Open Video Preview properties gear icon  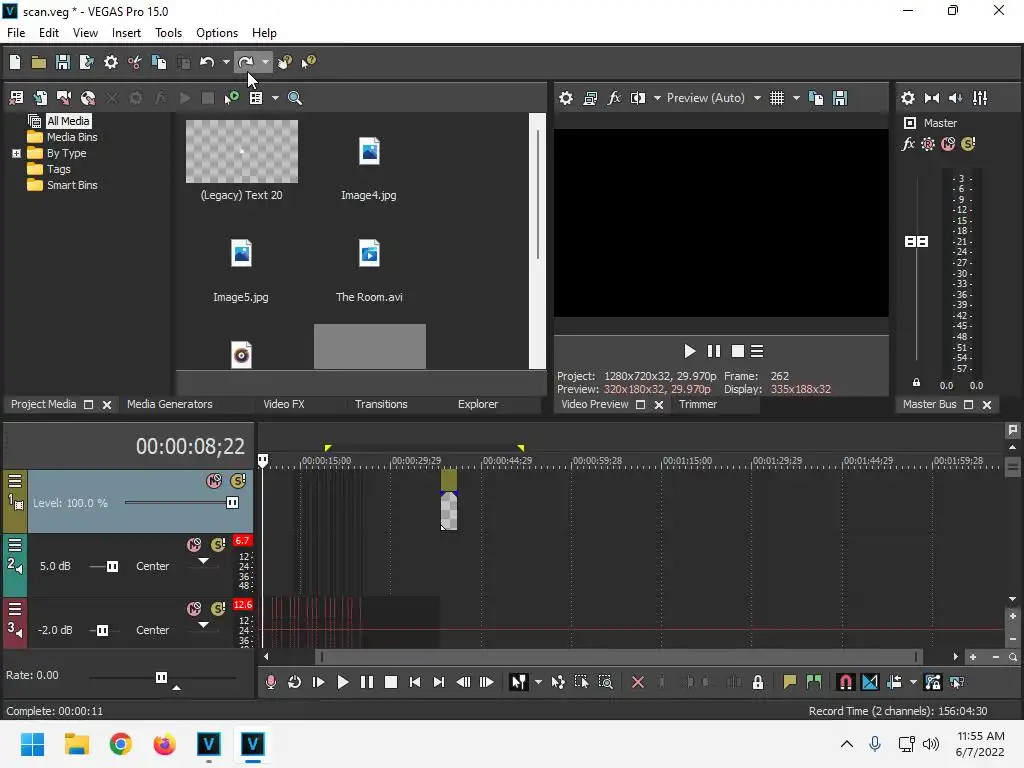(566, 98)
